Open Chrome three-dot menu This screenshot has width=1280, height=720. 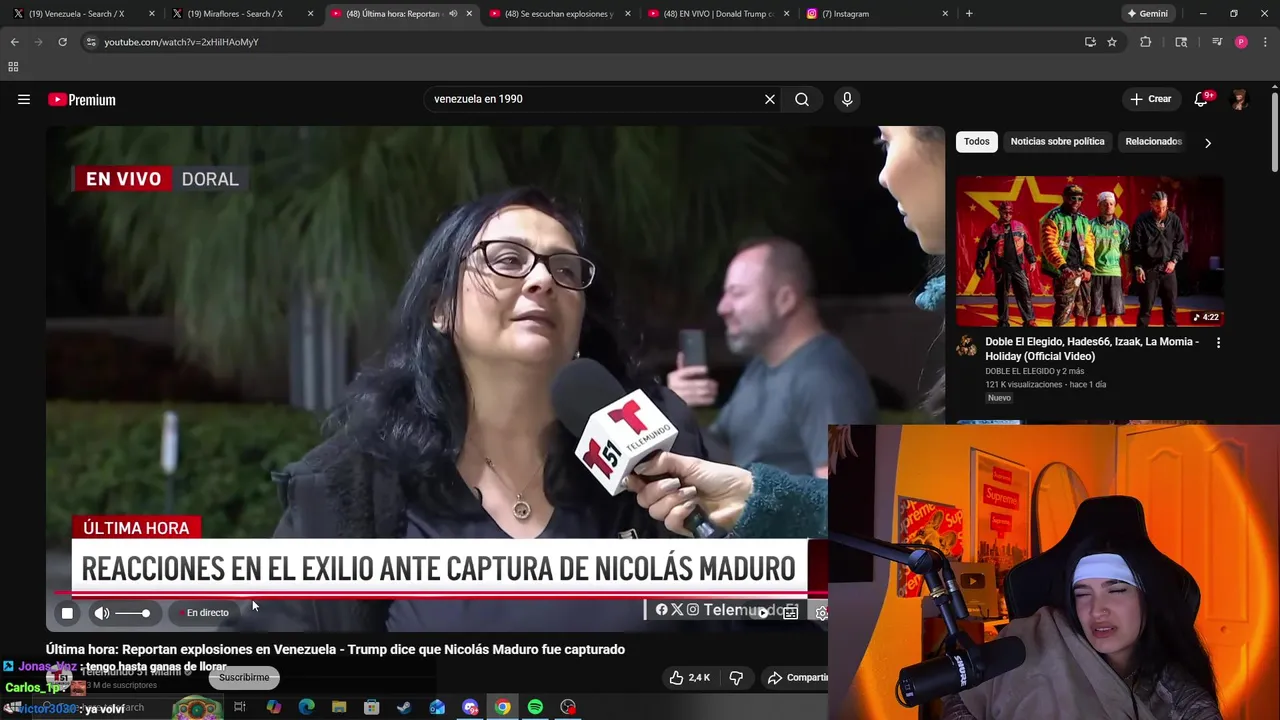point(1266,42)
